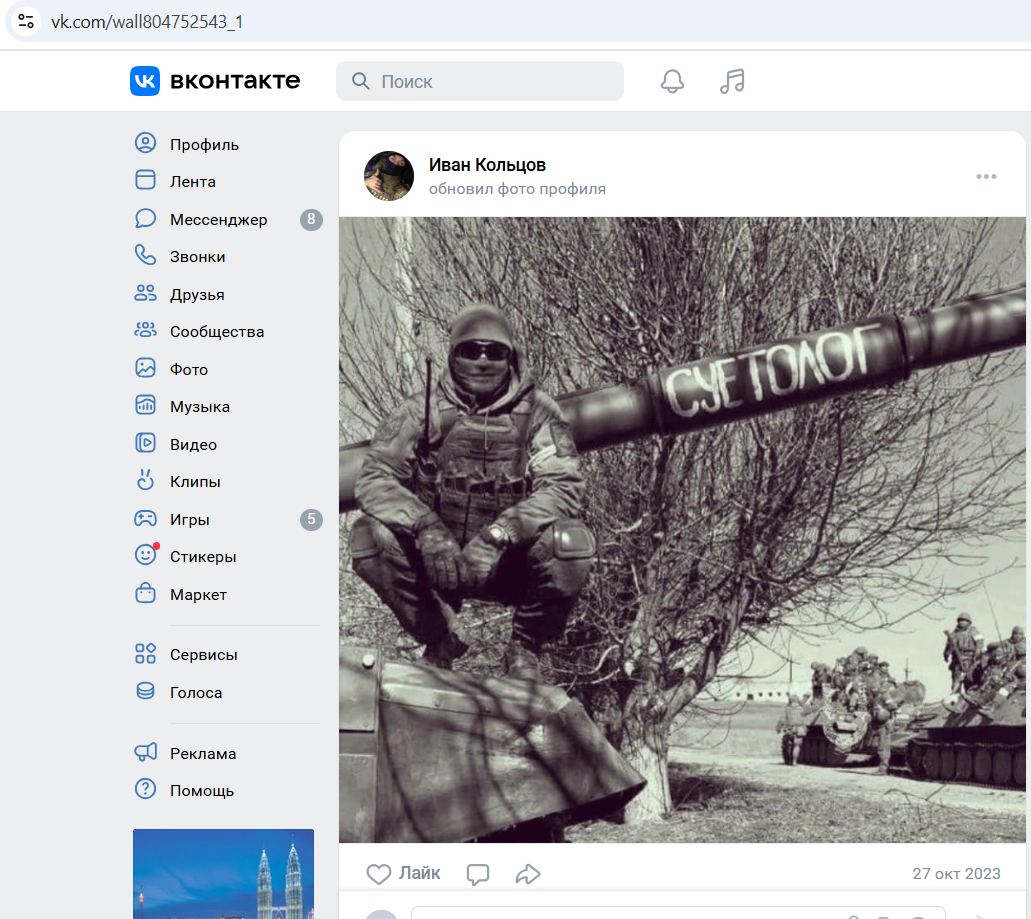Screen dimensions: 1031x919
Task: Select Profile (Профиль) in sidebar
Action: (204, 144)
